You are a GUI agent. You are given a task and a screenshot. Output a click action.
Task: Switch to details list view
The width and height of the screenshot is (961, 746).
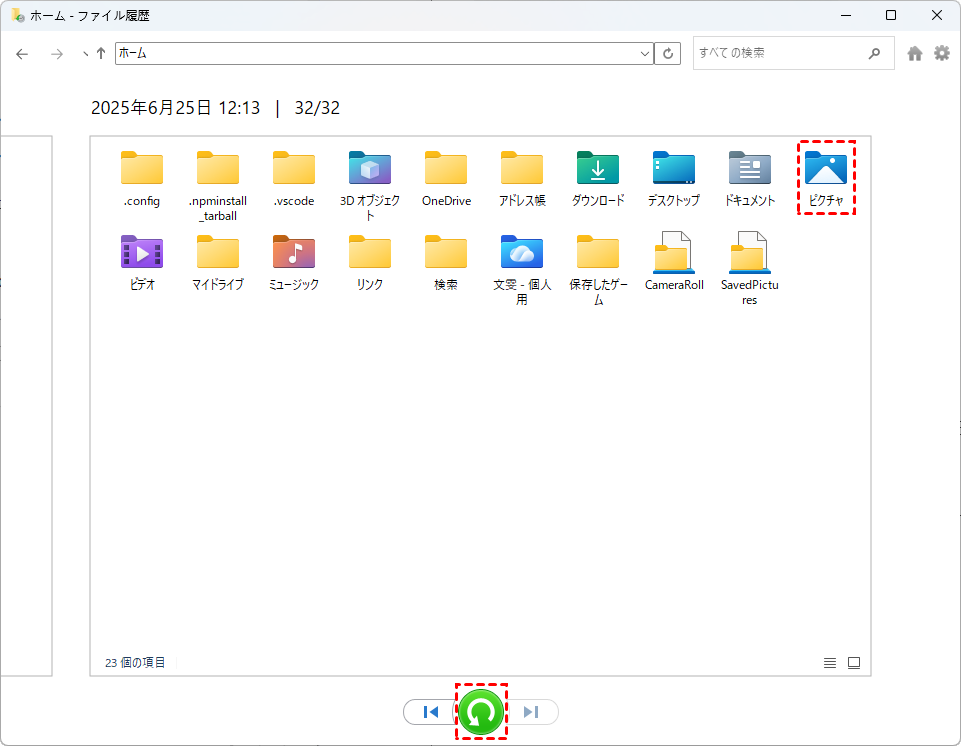coord(829,662)
